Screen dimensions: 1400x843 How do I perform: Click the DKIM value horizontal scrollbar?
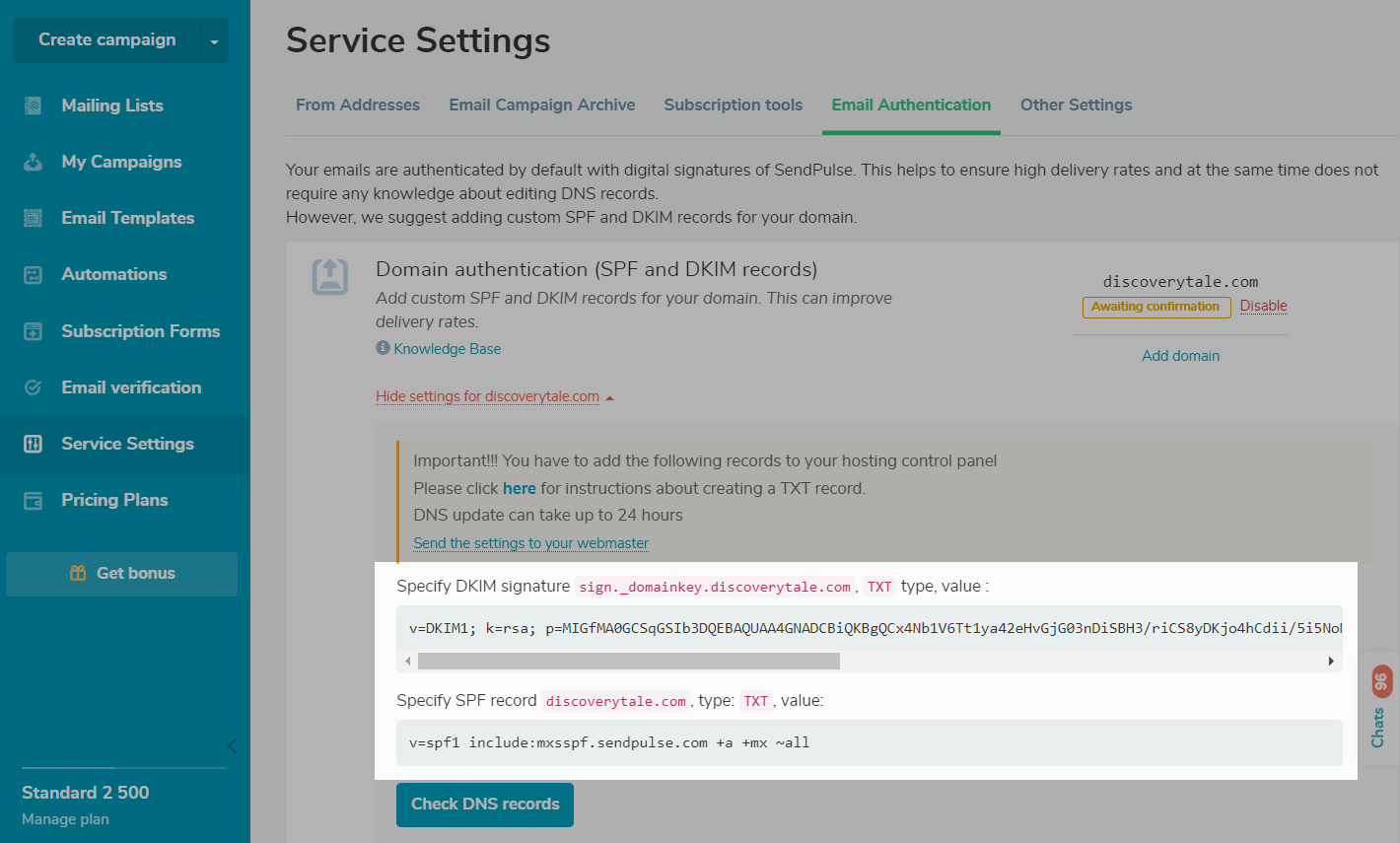pos(628,661)
